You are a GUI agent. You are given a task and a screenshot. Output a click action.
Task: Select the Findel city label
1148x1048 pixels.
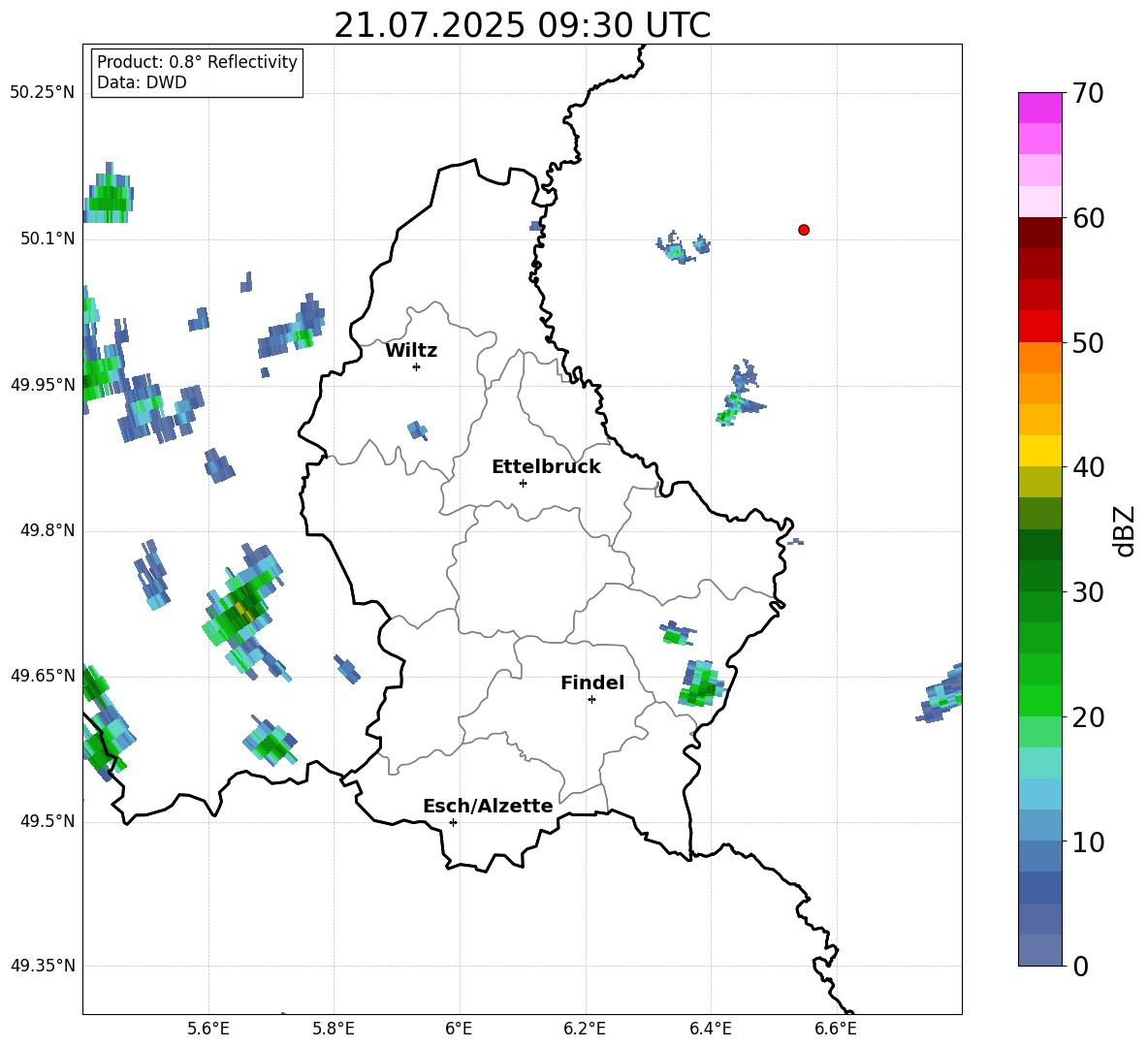pos(592,683)
